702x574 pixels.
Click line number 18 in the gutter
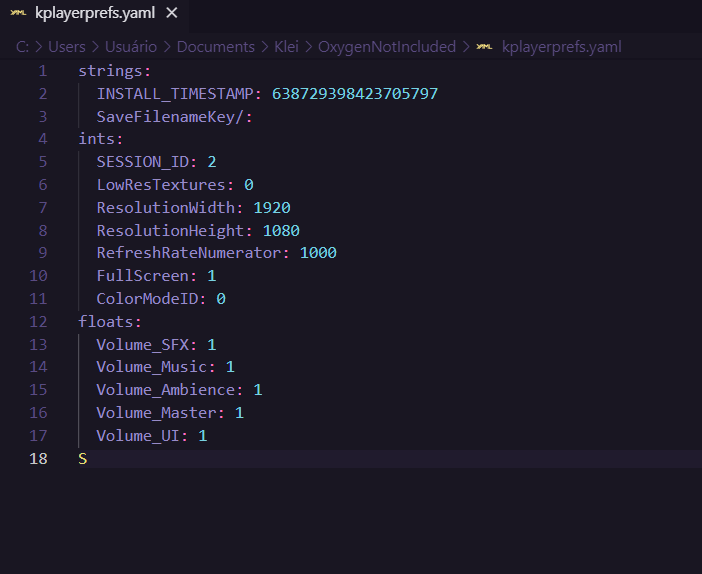(38, 458)
